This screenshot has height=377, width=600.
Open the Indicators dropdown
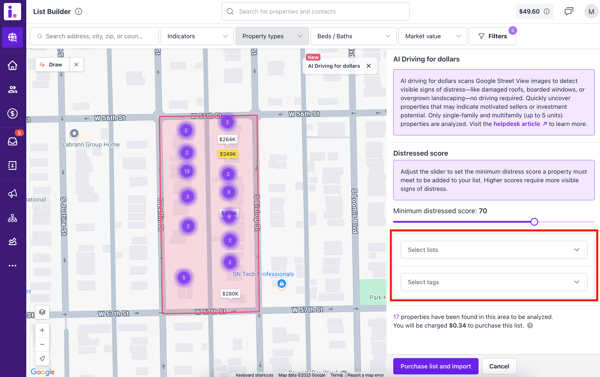point(197,36)
